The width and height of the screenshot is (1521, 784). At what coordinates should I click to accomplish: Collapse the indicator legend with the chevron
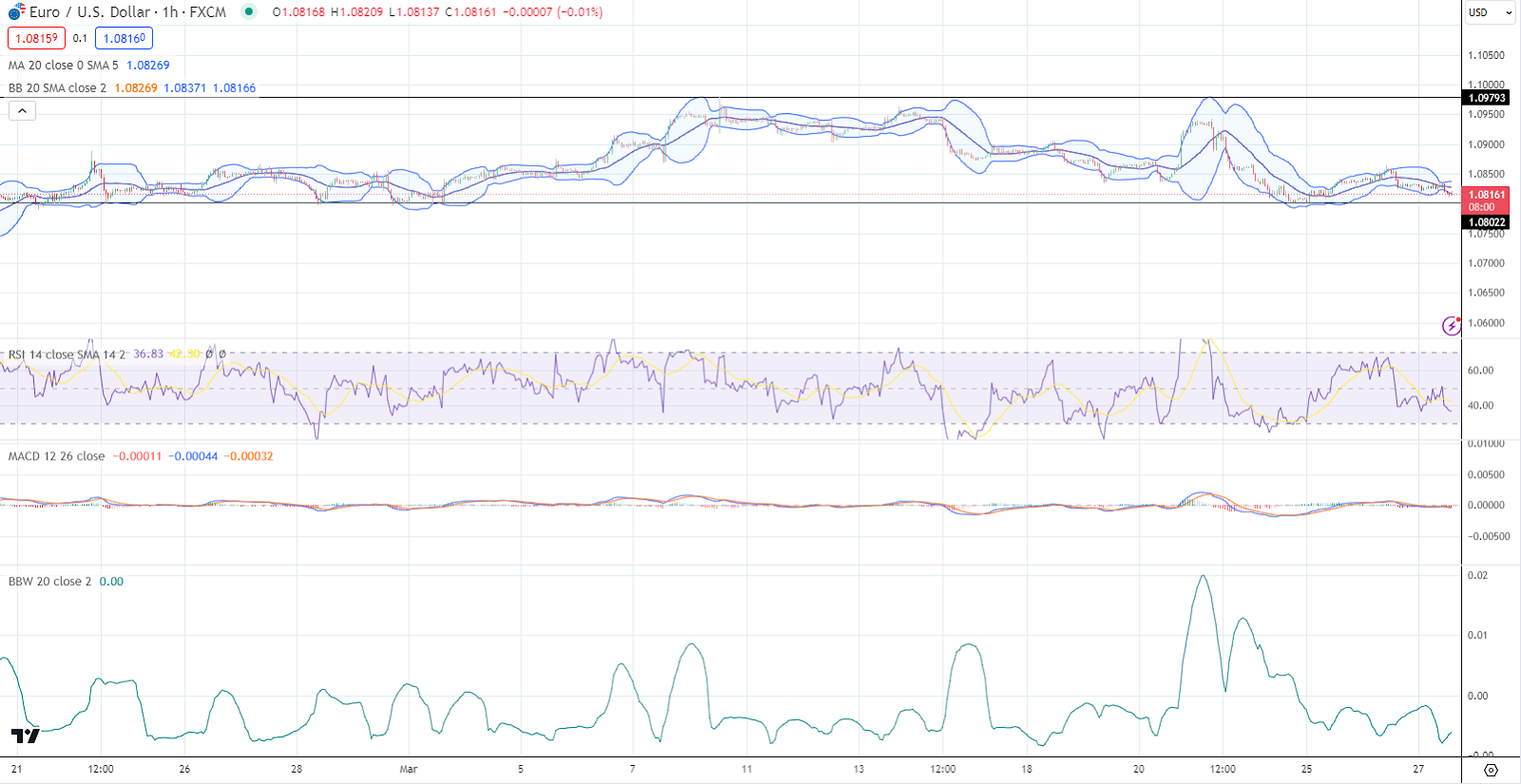point(23,110)
